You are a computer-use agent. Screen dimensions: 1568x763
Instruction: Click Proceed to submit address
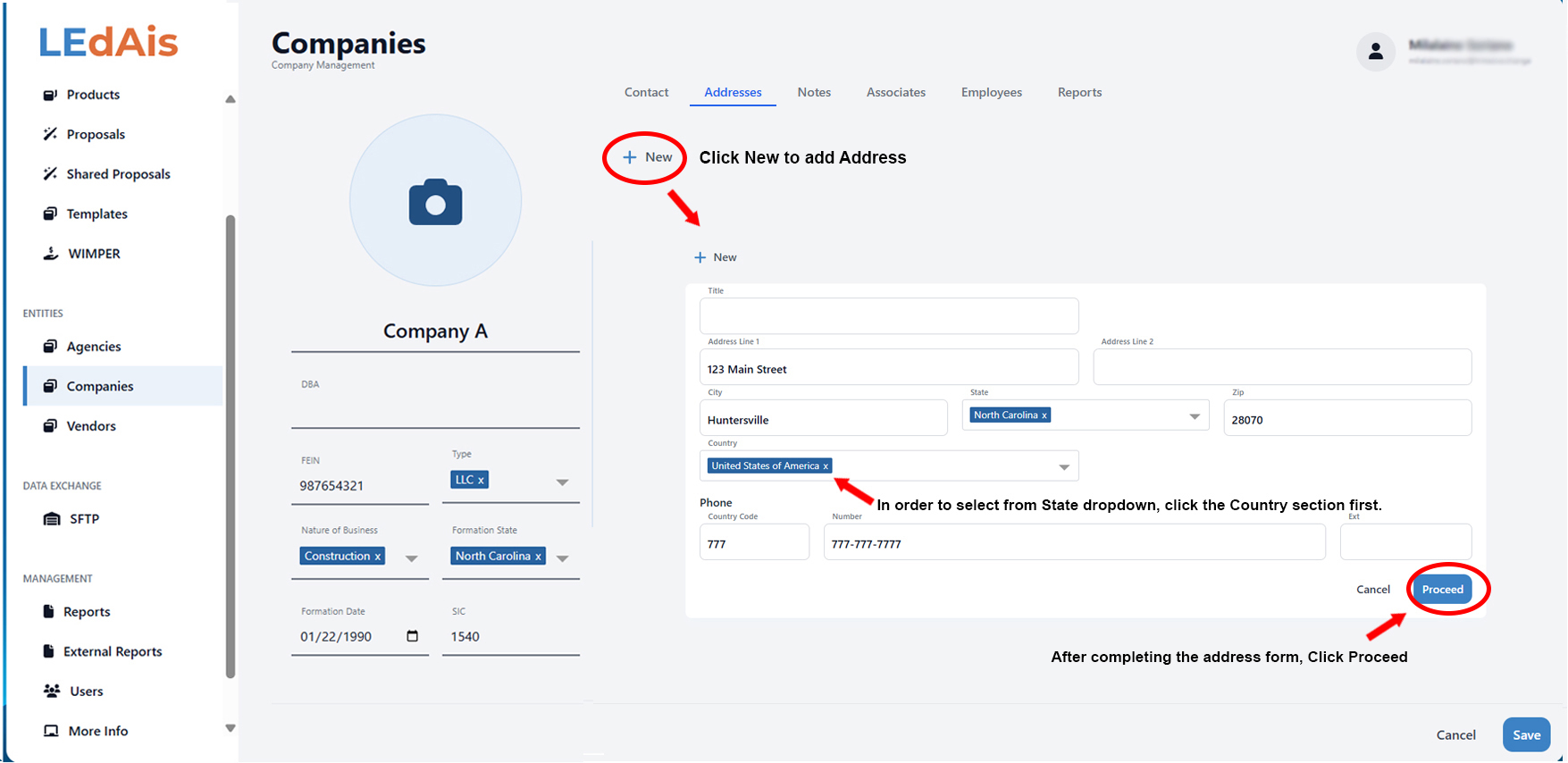(x=1442, y=590)
